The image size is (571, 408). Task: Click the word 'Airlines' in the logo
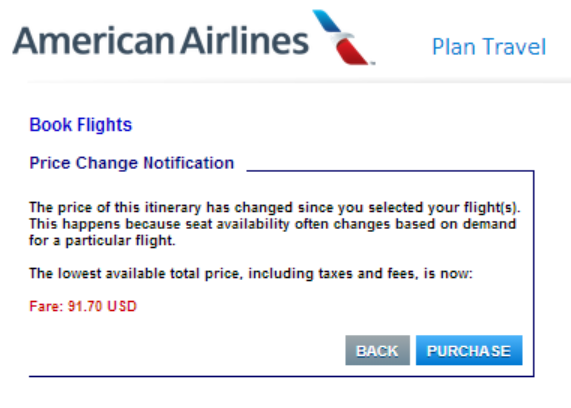tap(245, 40)
